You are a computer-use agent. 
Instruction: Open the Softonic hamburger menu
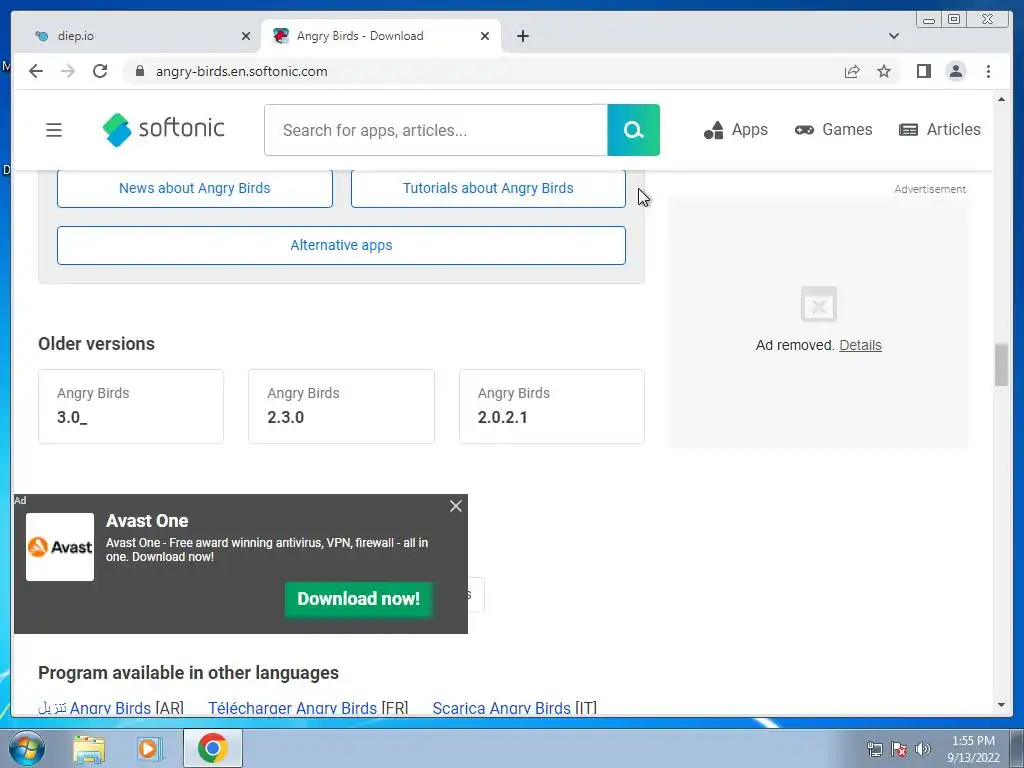pos(54,130)
